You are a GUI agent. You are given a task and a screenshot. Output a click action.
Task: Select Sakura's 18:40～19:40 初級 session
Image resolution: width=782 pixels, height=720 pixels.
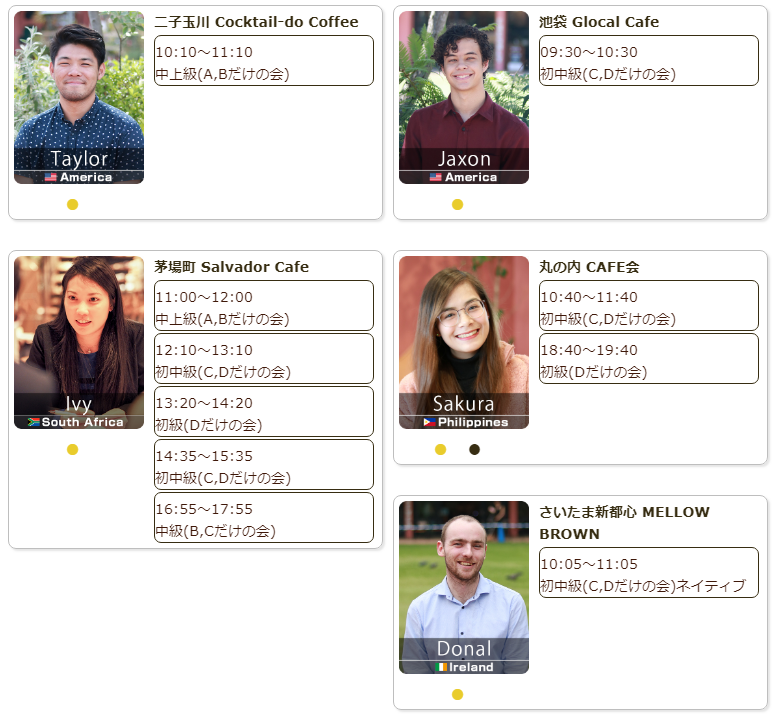649,359
